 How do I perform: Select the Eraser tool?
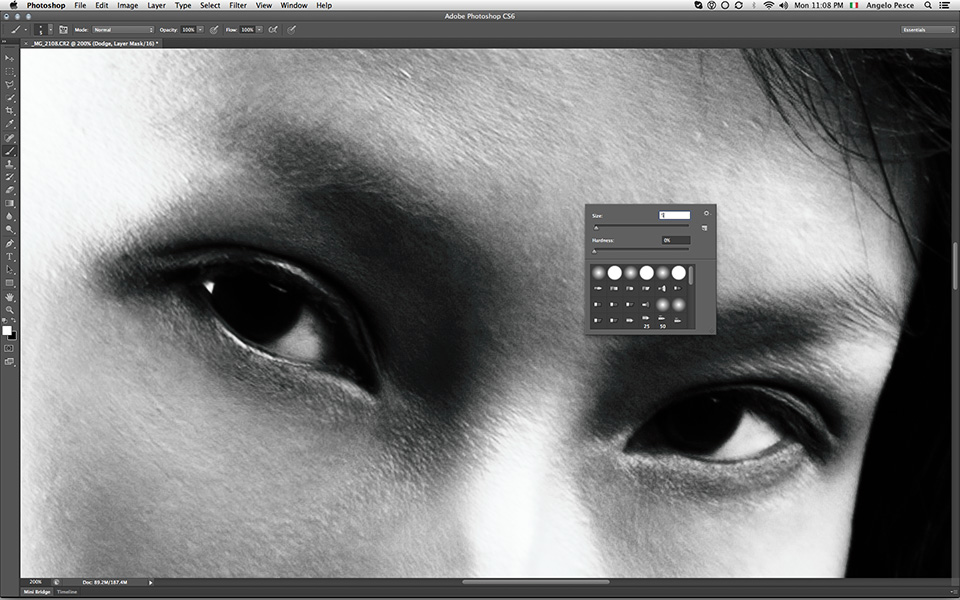[9, 190]
